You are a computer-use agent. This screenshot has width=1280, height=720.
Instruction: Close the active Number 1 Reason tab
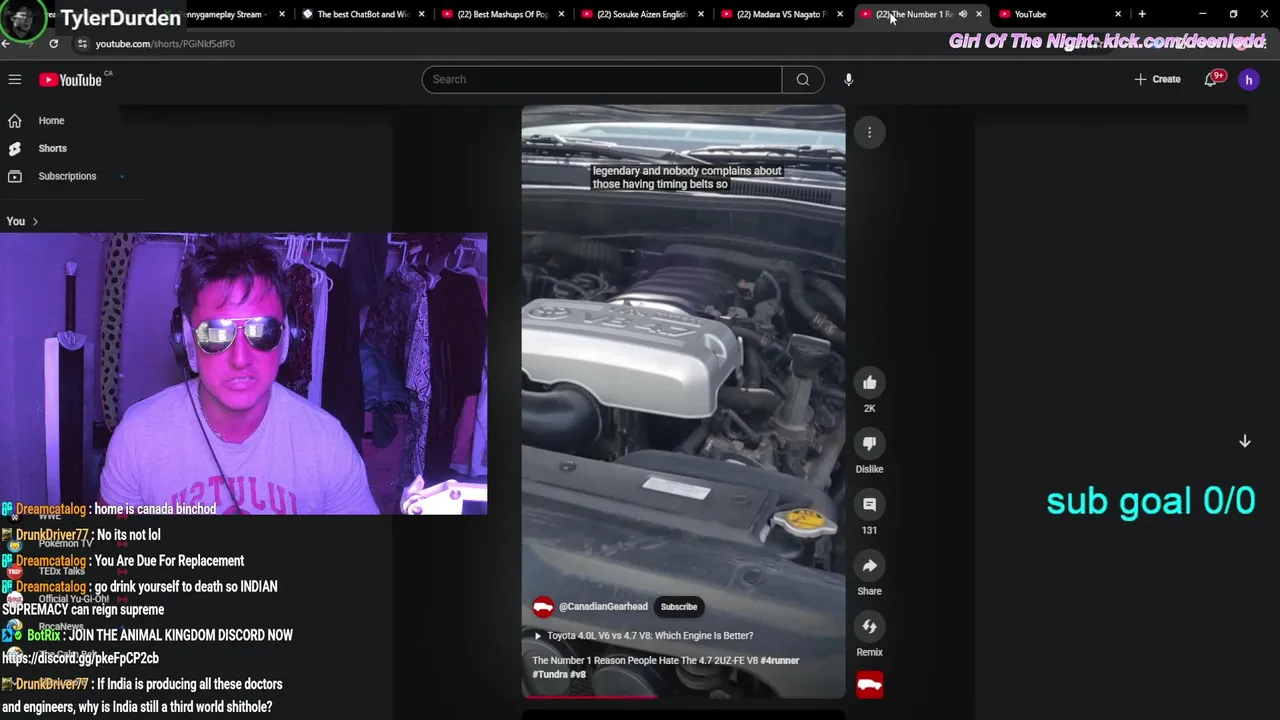(x=979, y=14)
